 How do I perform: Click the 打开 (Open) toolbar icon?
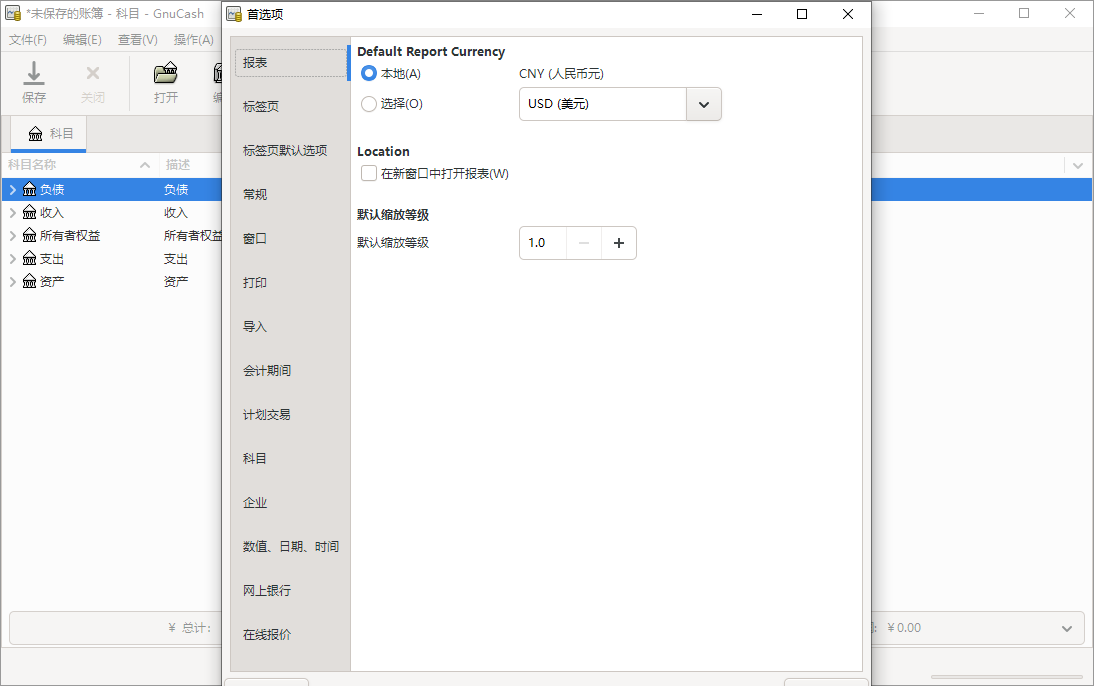(x=163, y=75)
